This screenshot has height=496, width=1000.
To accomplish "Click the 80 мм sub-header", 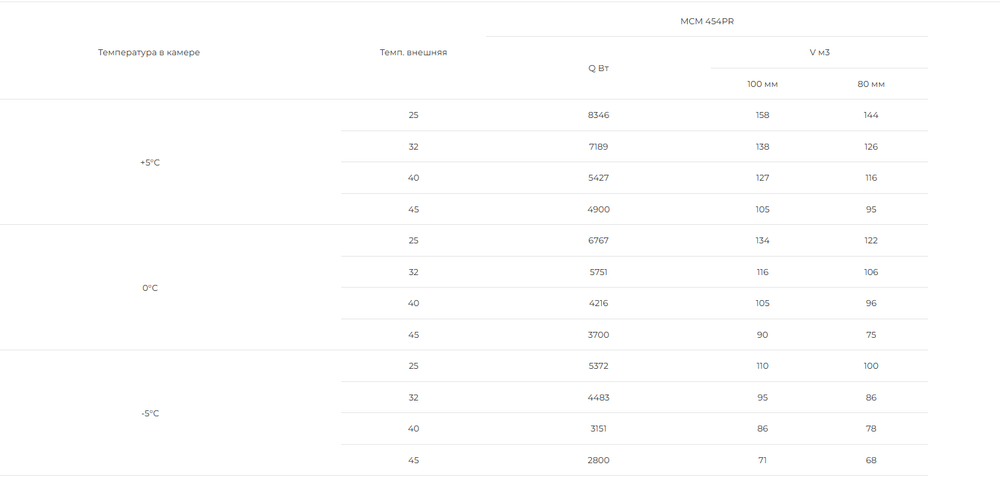I will click(x=871, y=84).
